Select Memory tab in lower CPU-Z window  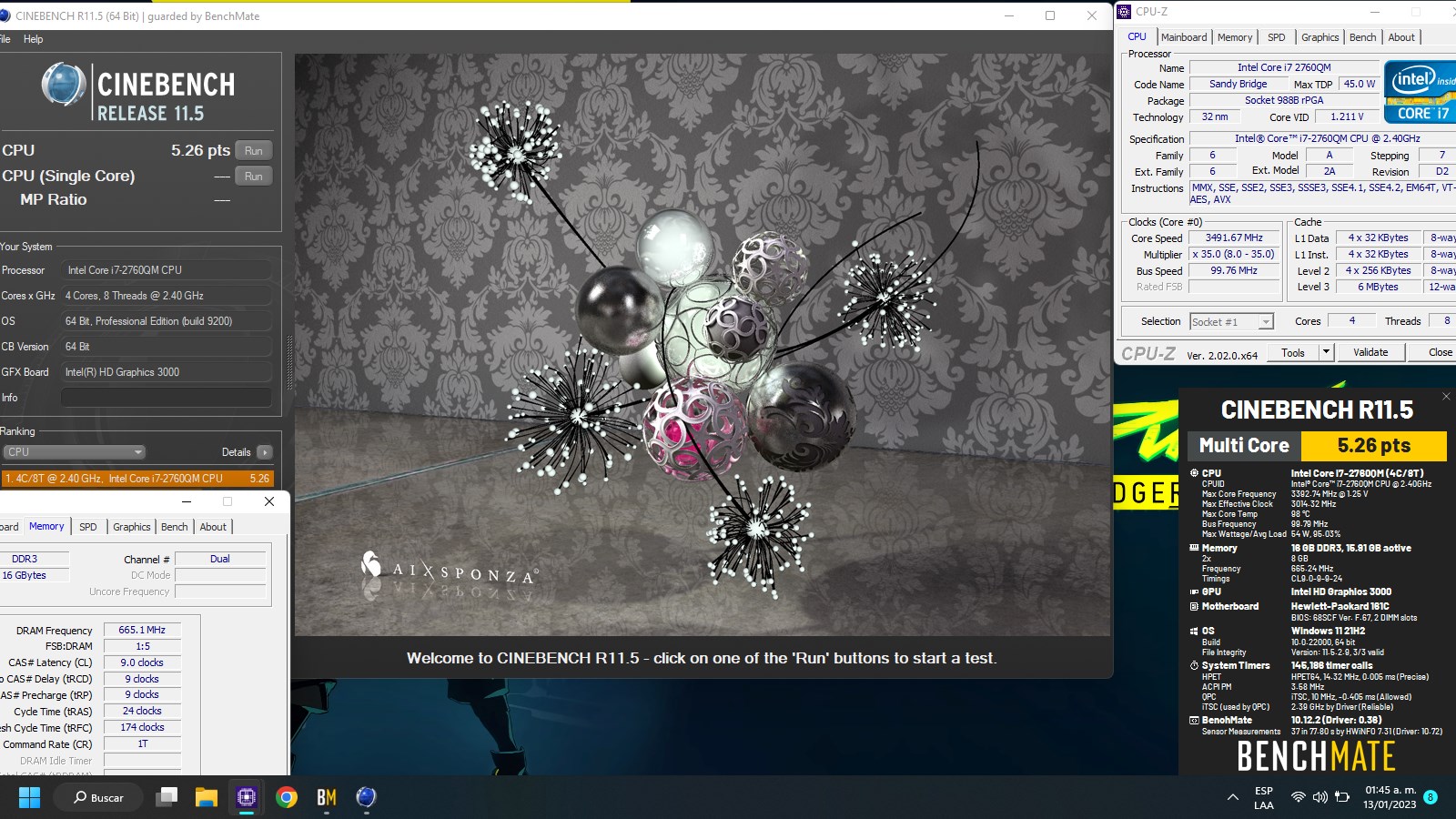pyautogui.click(x=46, y=527)
